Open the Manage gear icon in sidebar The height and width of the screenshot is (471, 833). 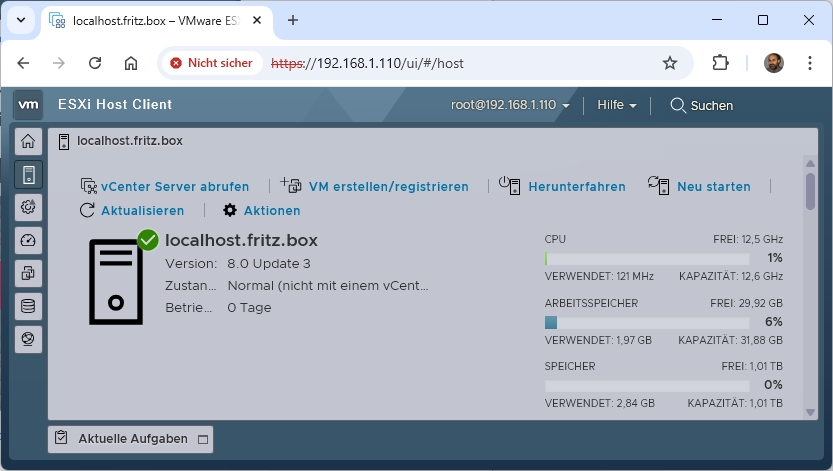[28, 207]
